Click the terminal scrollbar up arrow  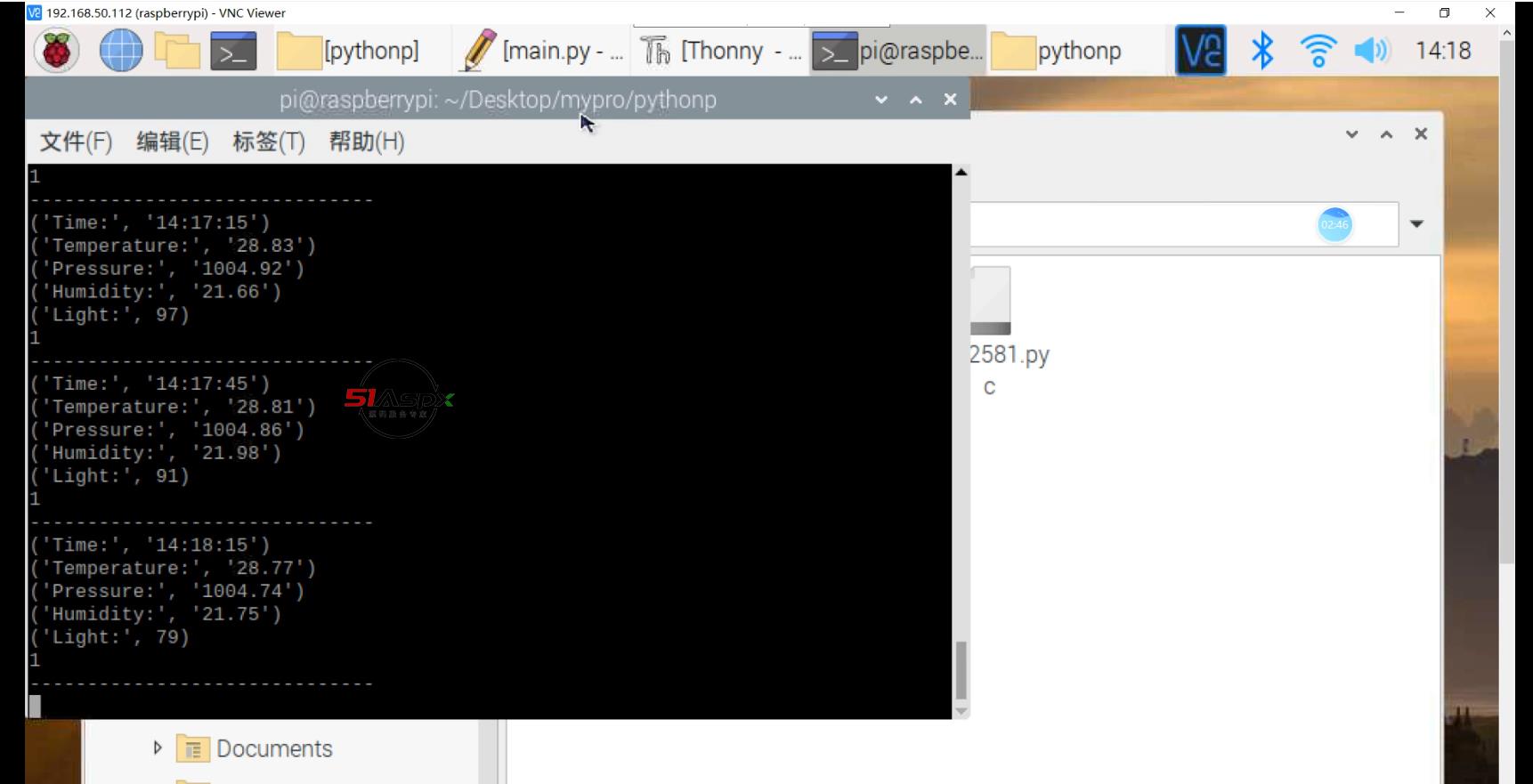[x=961, y=172]
